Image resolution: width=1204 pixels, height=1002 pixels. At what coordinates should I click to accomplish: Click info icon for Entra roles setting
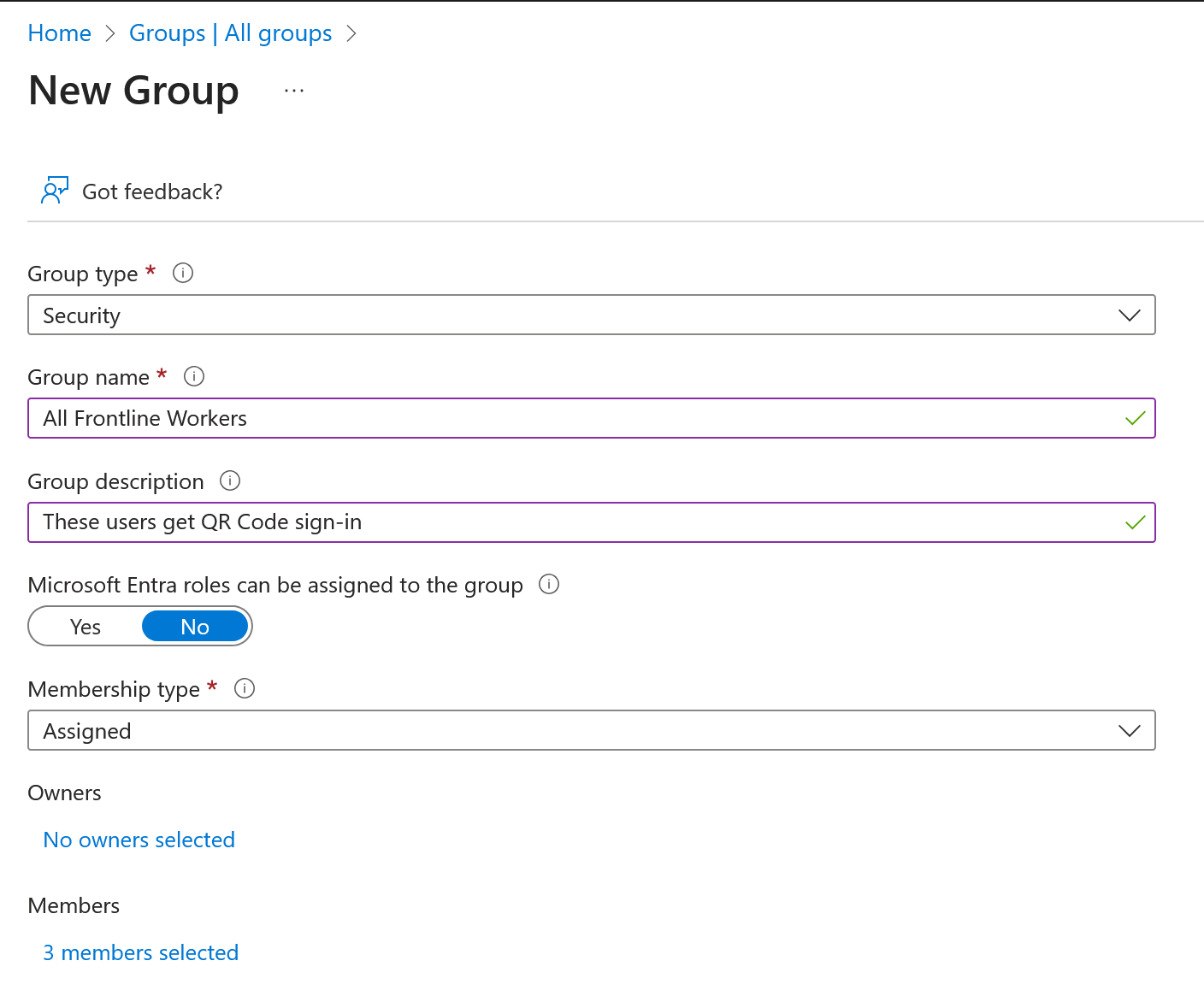(549, 584)
